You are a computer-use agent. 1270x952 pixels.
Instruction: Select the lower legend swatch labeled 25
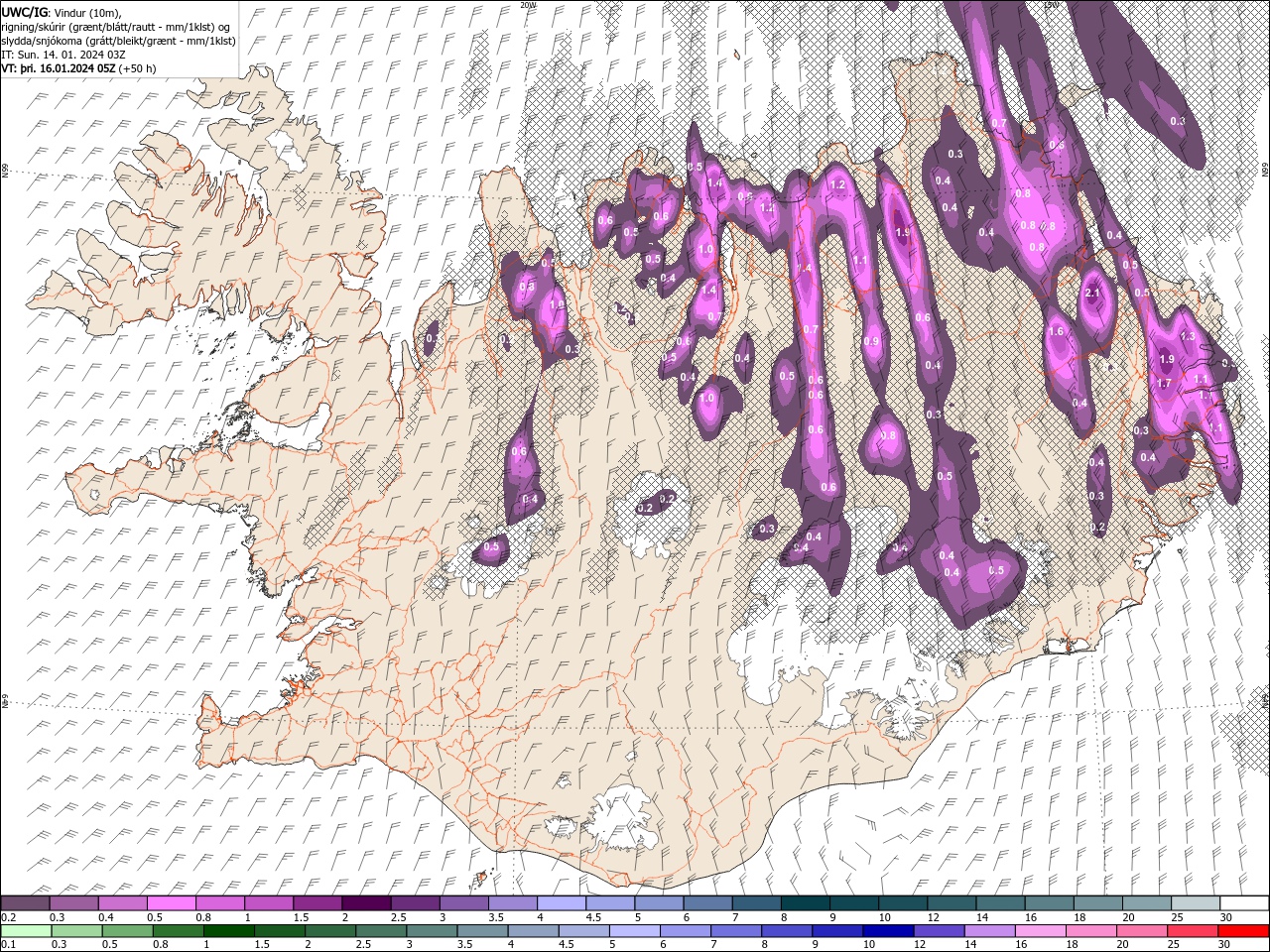[1193, 931]
